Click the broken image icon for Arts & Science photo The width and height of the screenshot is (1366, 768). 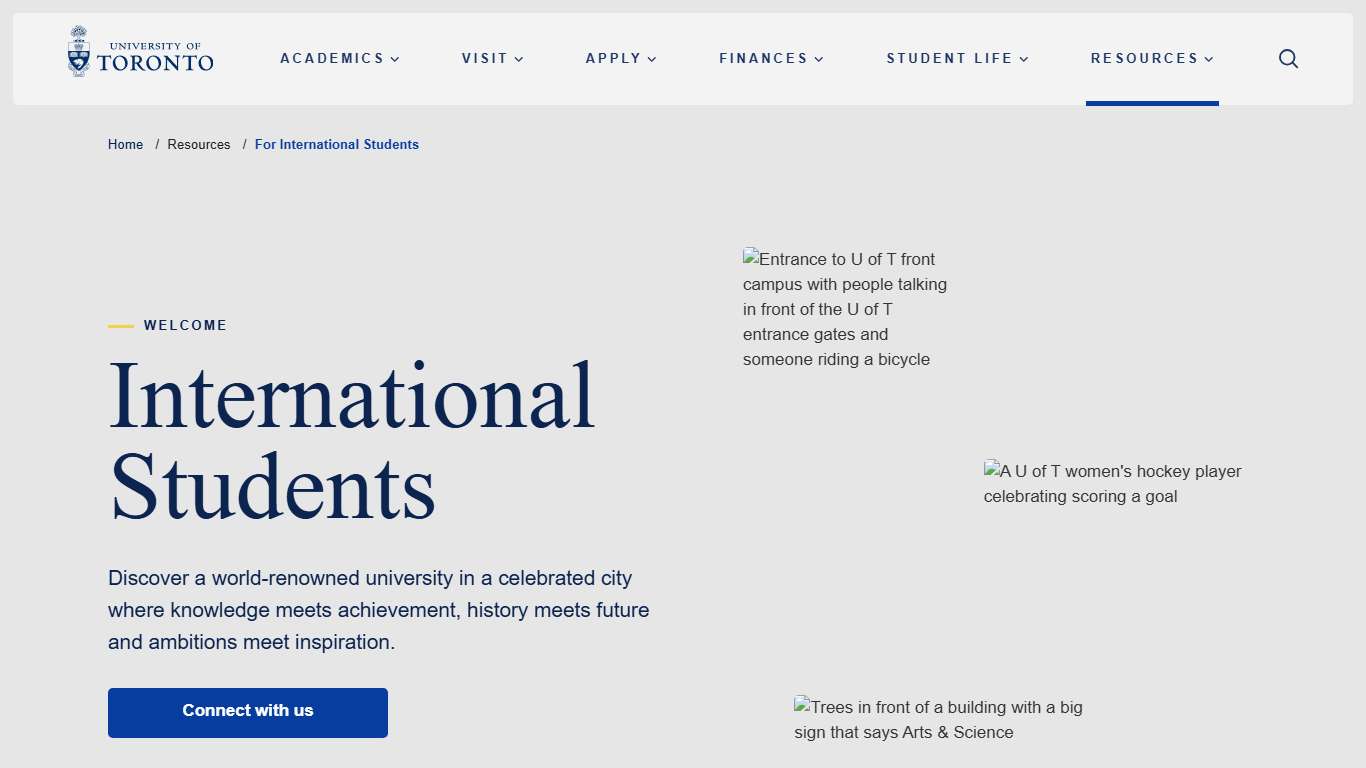tap(800, 706)
